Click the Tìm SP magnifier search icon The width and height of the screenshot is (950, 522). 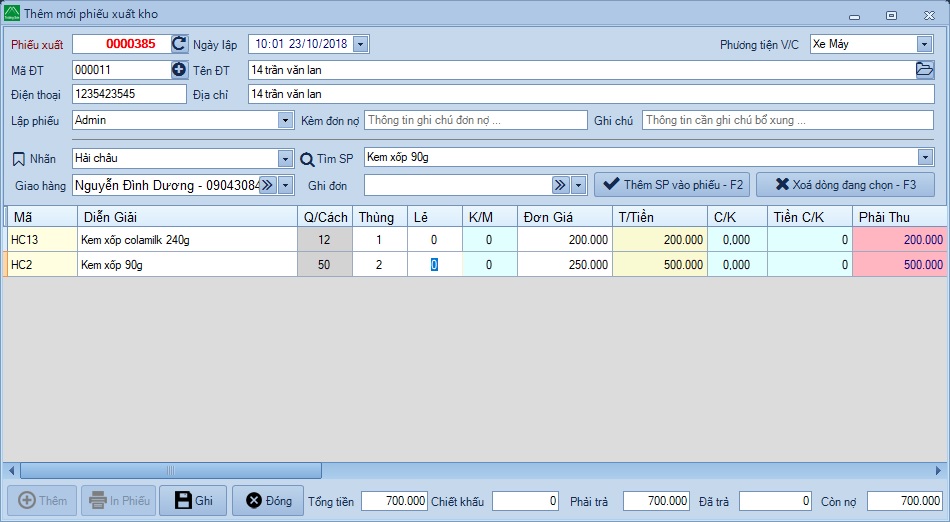308,159
